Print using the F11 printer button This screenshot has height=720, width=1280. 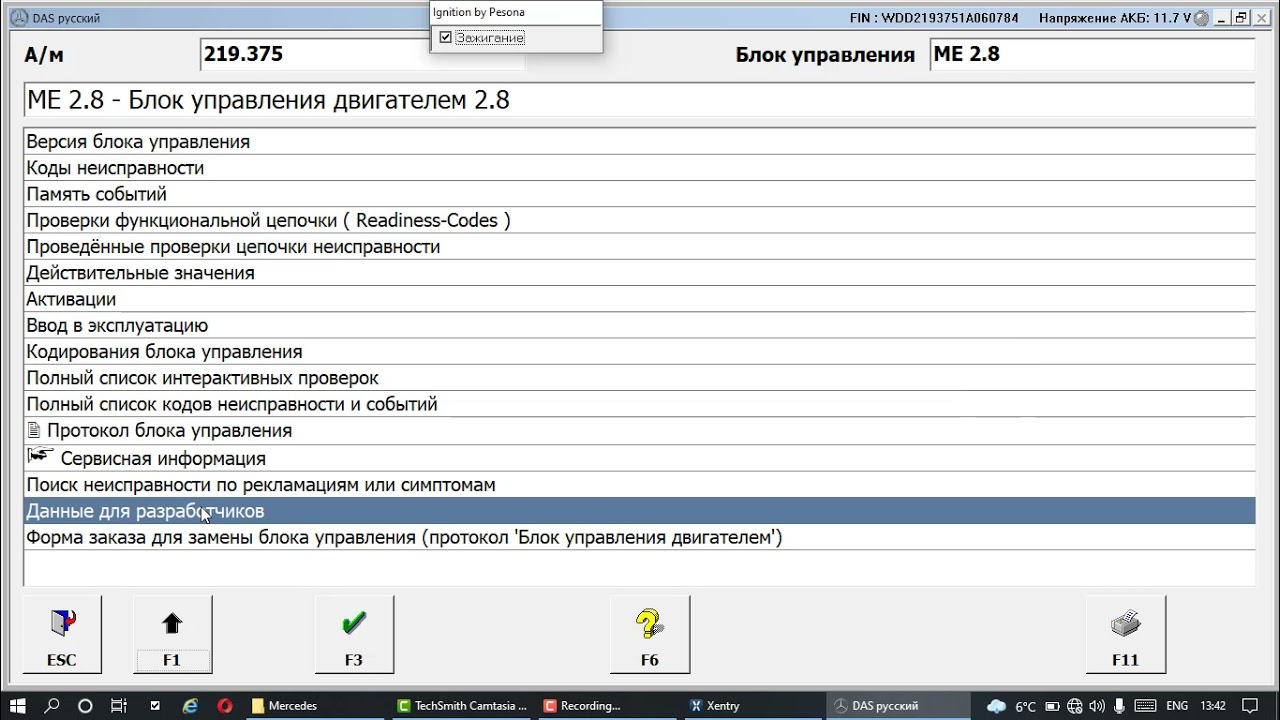[x=1126, y=635]
